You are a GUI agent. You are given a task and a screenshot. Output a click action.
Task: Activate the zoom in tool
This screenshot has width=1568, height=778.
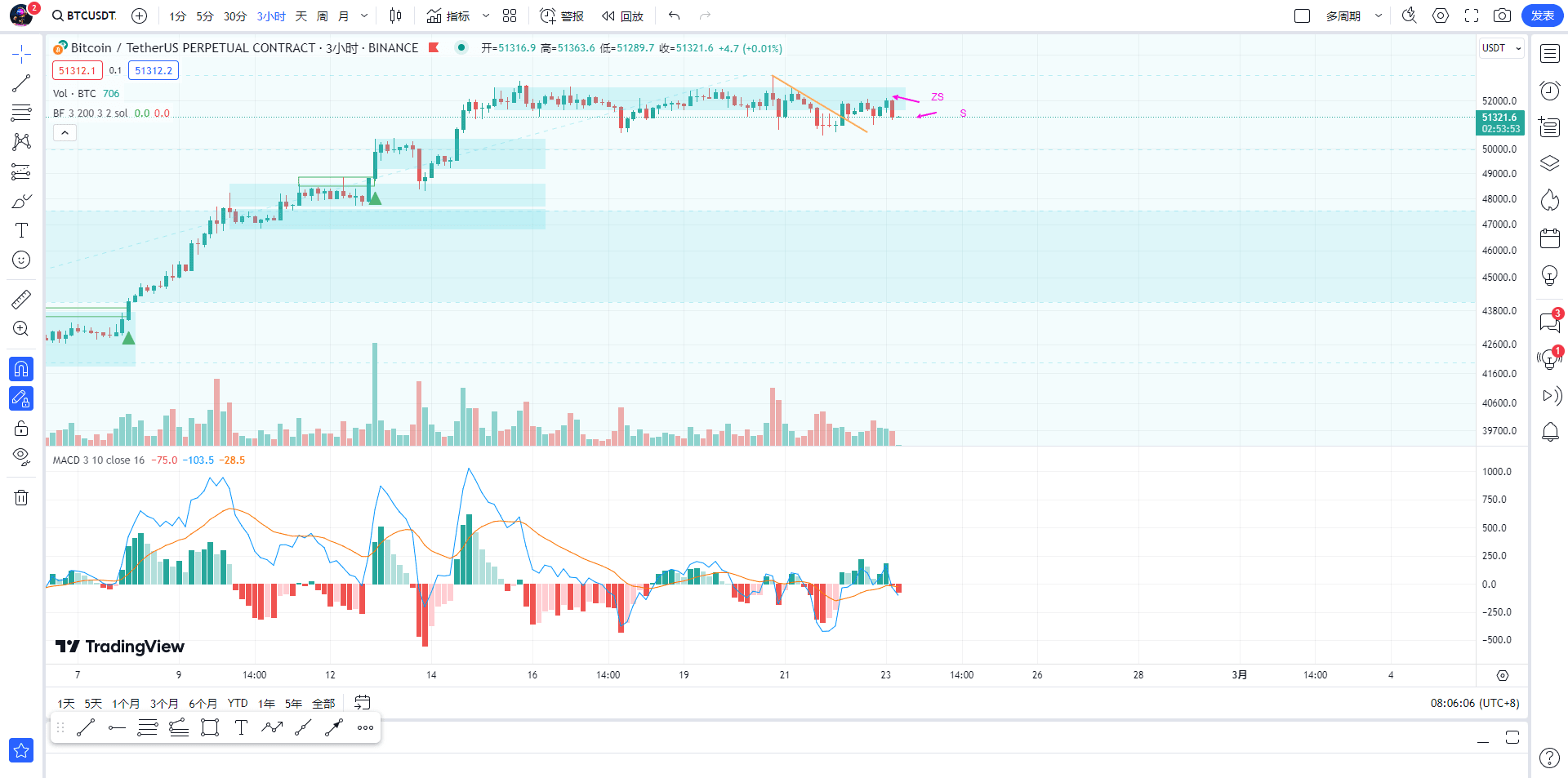tap(21, 329)
